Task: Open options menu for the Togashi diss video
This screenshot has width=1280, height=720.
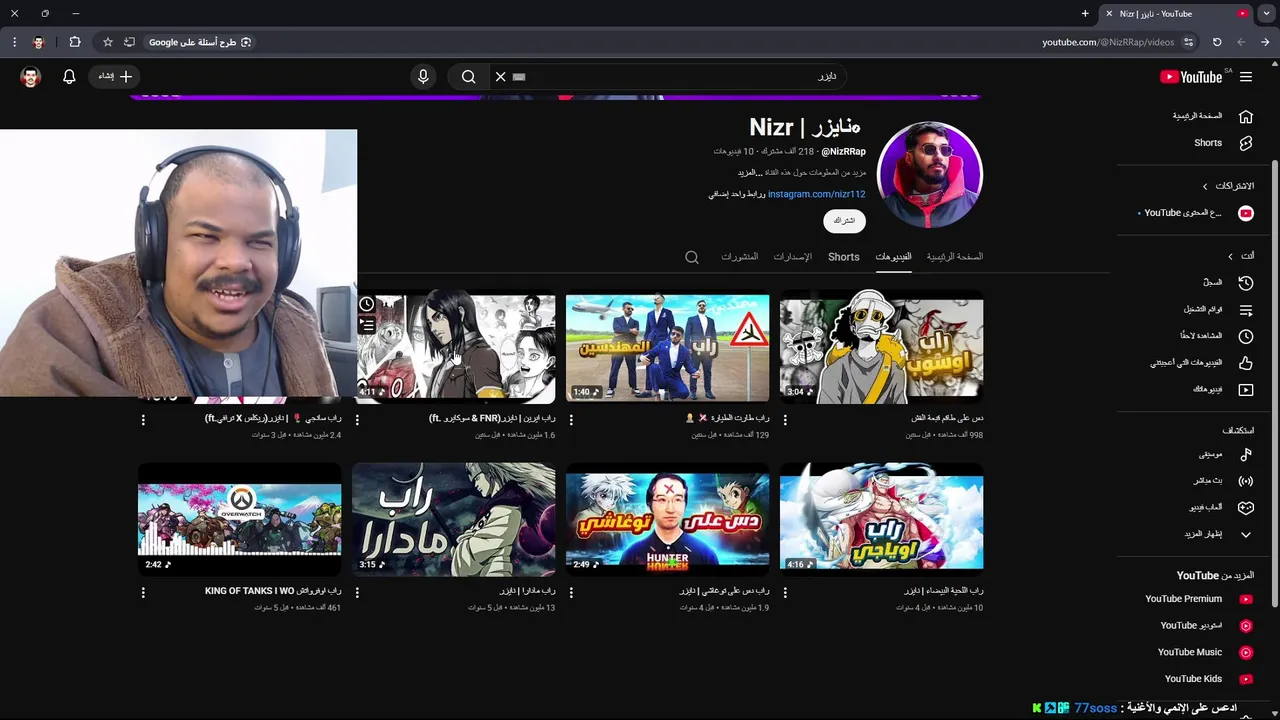Action: (x=571, y=592)
